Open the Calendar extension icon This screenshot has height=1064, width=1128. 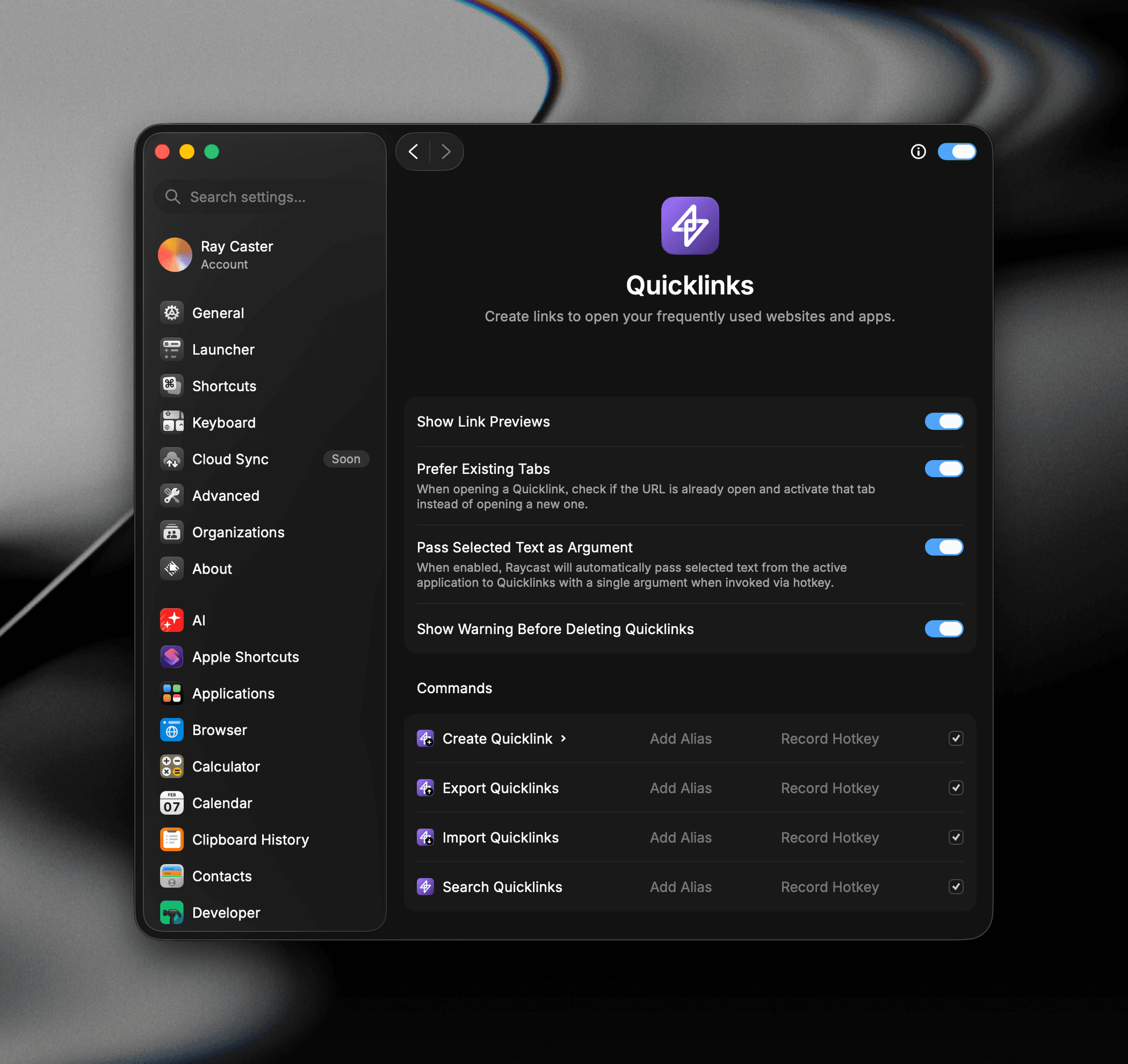172,803
